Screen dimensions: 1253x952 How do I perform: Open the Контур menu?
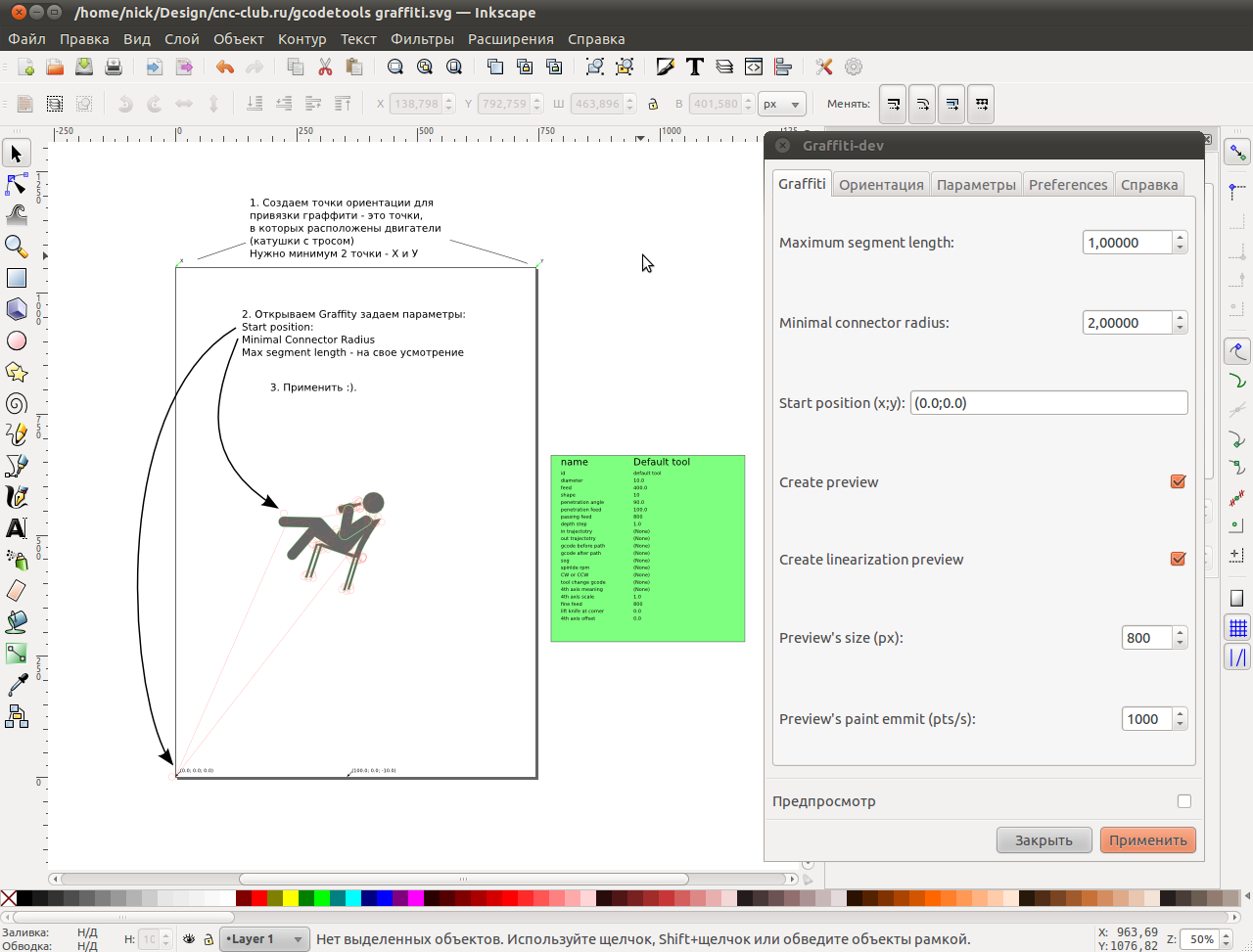(x=302, y=39)
